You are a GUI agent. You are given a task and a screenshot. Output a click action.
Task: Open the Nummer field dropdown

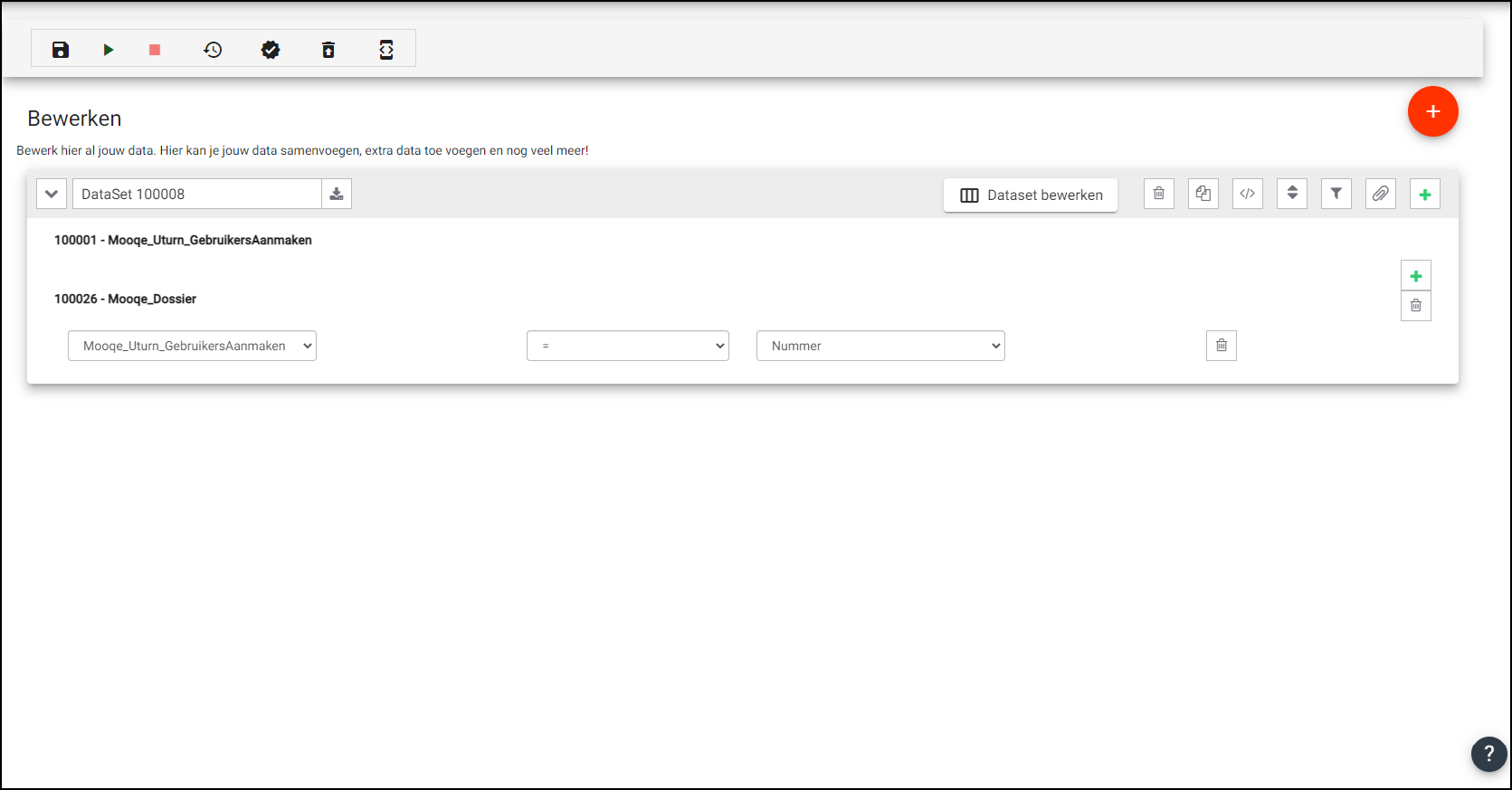[x=880, y=346]
